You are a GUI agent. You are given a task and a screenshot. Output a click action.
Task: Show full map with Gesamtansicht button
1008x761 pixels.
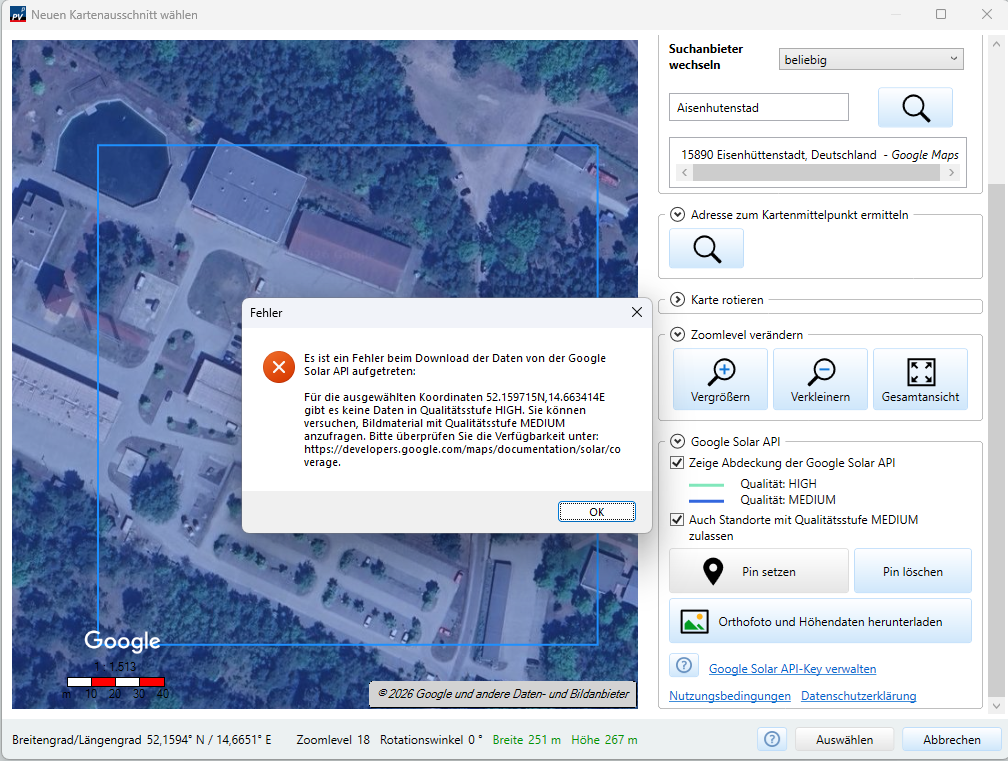tap(920, 379)
